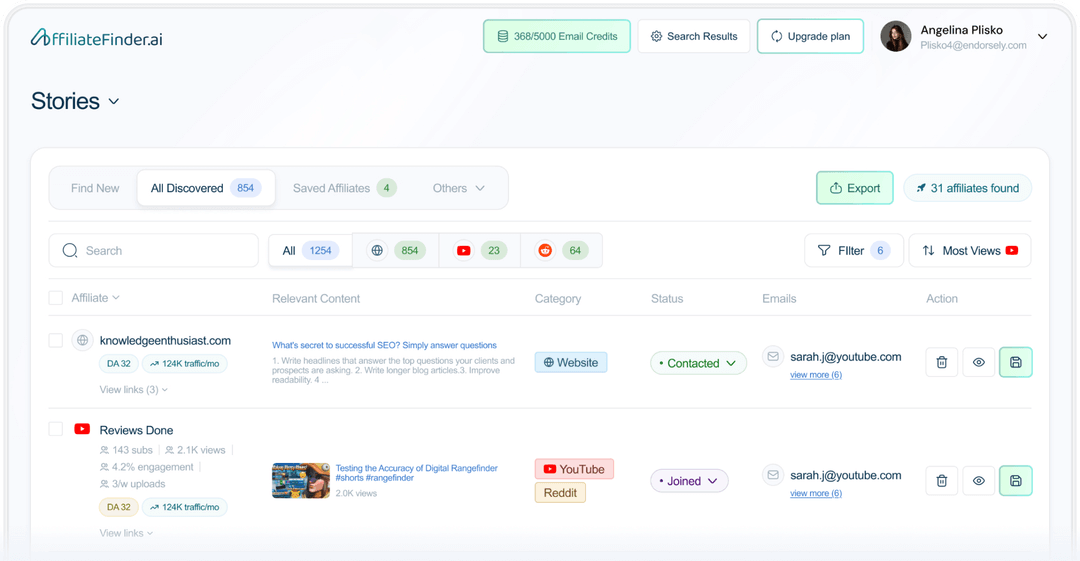Filter results by website globe tab
This screenshot has height=561, width=1080.
[396, 251]
